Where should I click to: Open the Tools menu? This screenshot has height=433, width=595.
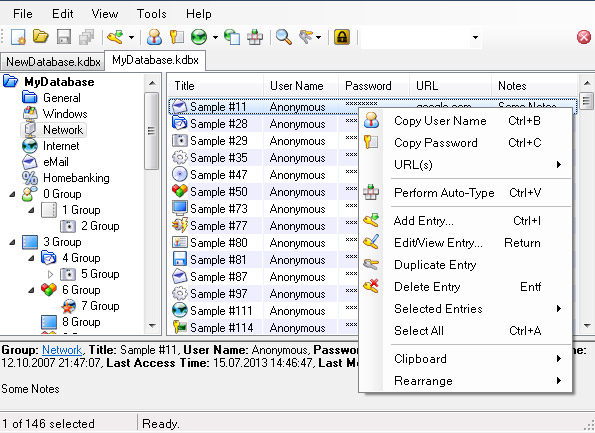pyautogui.click(x=151, y=14)
